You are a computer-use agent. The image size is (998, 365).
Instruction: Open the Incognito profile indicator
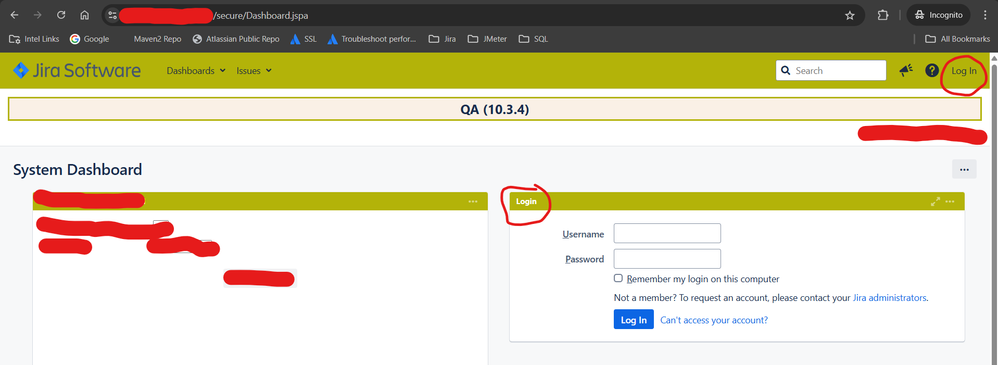click(939, 15)
